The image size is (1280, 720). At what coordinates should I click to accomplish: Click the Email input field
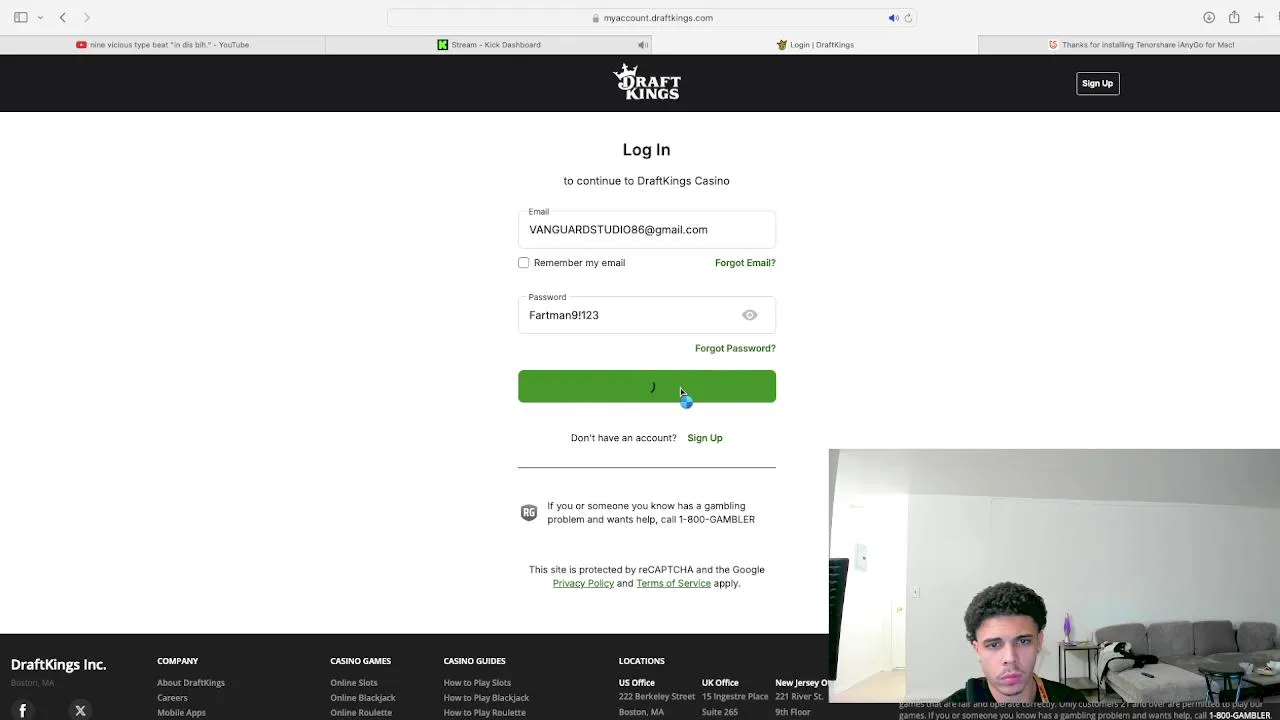click(647, 229)
